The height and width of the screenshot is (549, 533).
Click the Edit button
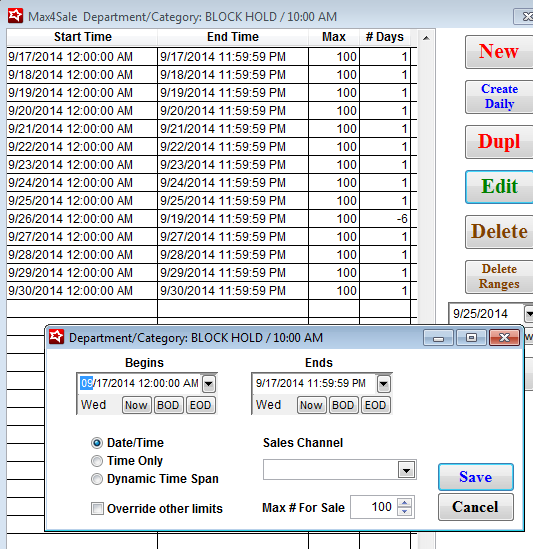click(x=499, y=187)
